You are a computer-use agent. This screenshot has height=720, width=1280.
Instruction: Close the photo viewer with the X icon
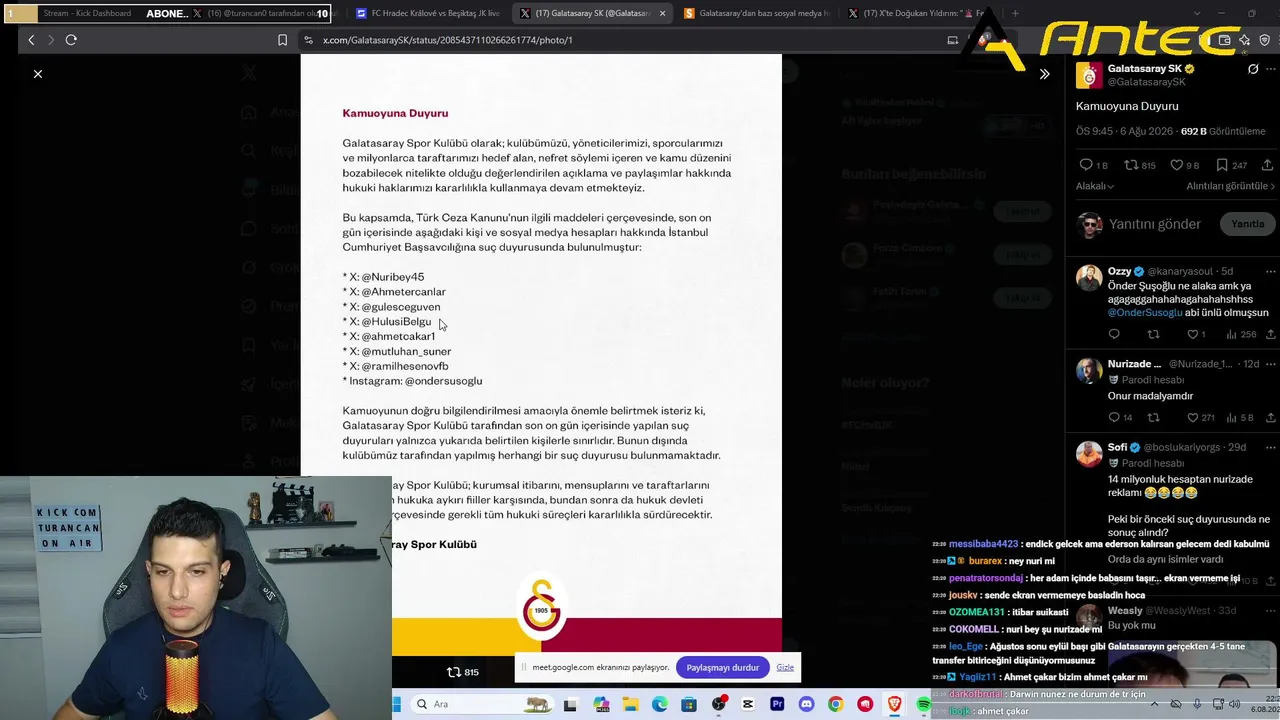coord(38,74)
